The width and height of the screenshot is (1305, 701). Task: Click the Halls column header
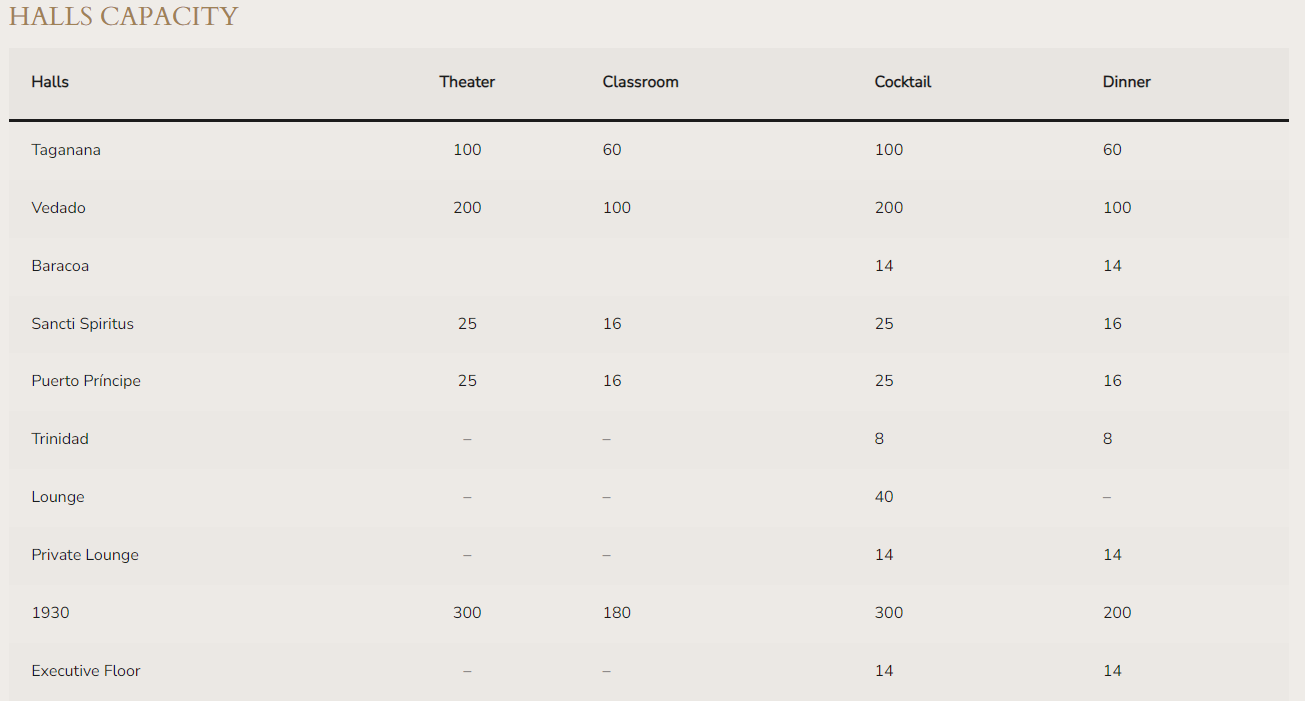50,82
